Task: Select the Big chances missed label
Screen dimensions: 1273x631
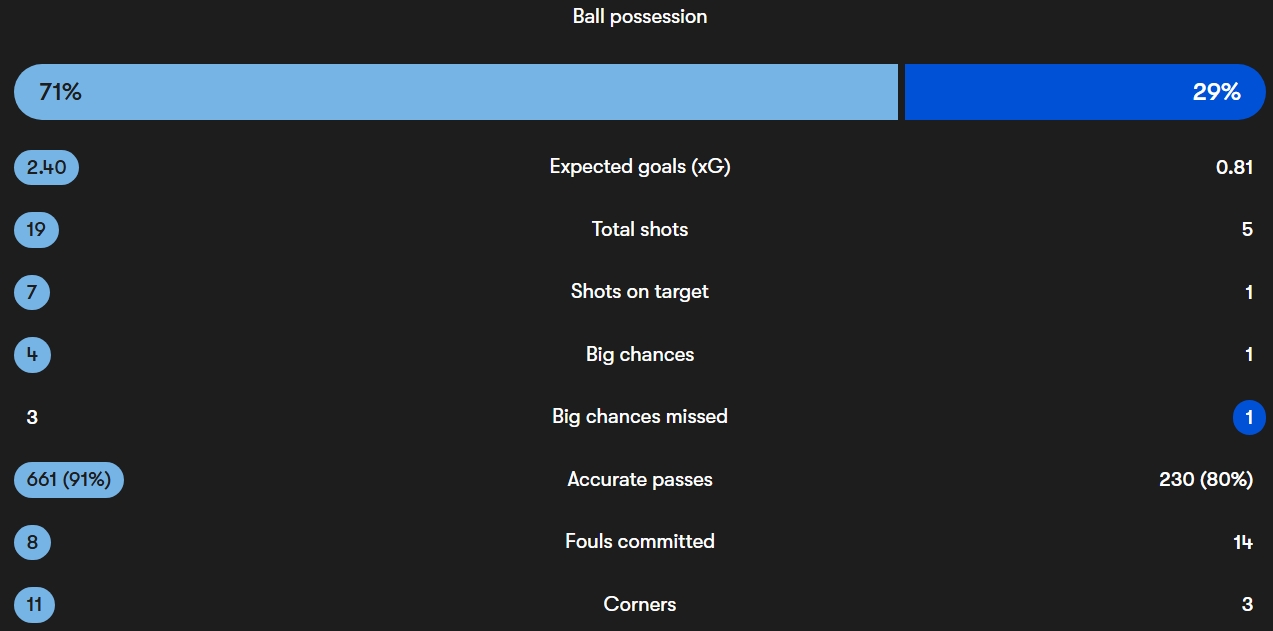Action: (x=640, y=417)
